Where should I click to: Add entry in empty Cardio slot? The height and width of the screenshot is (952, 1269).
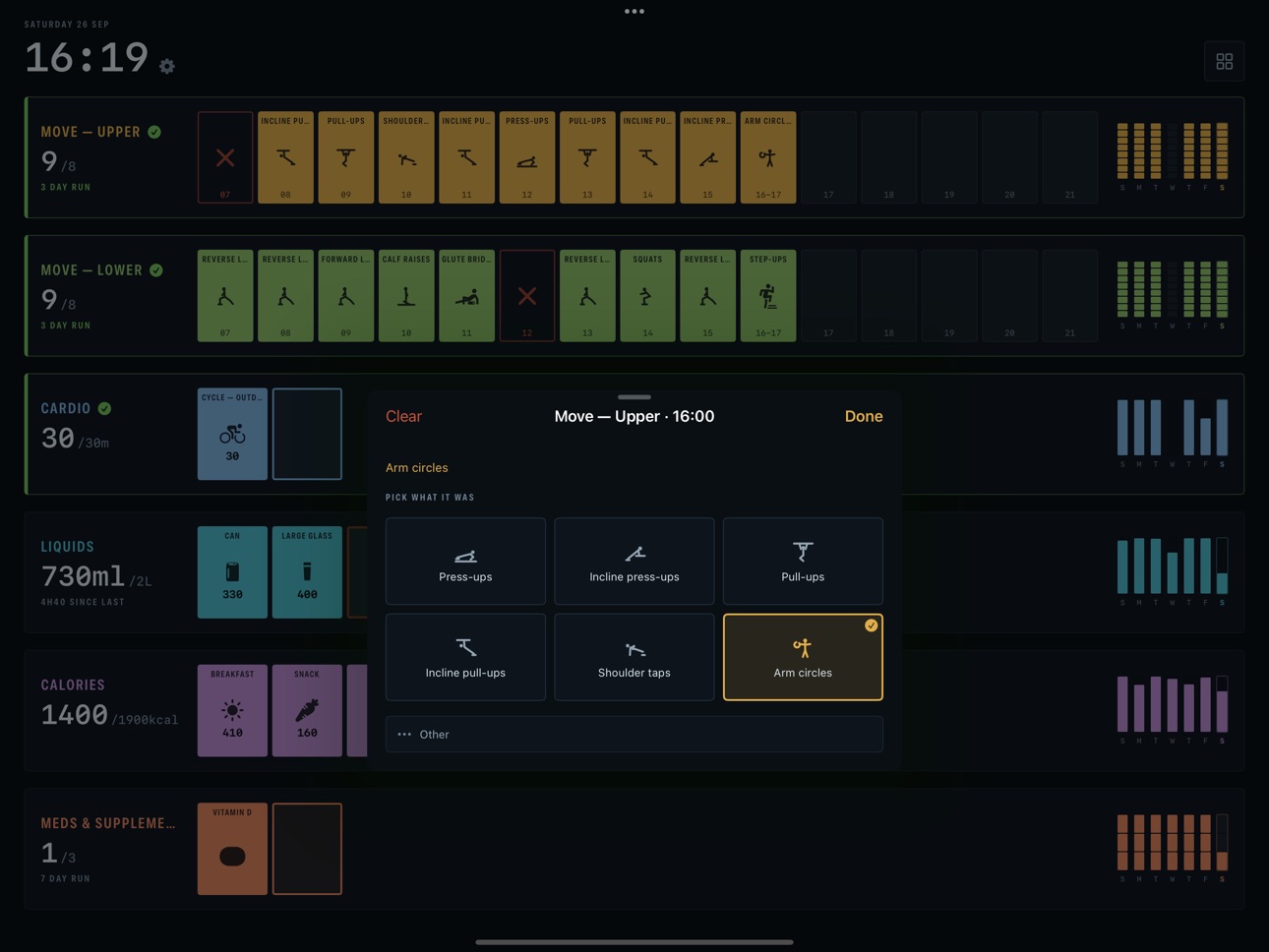point(307,434)
